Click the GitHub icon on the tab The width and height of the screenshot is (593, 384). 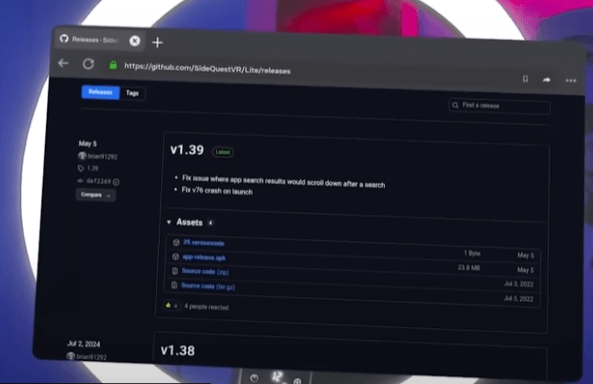coord(64,39)
